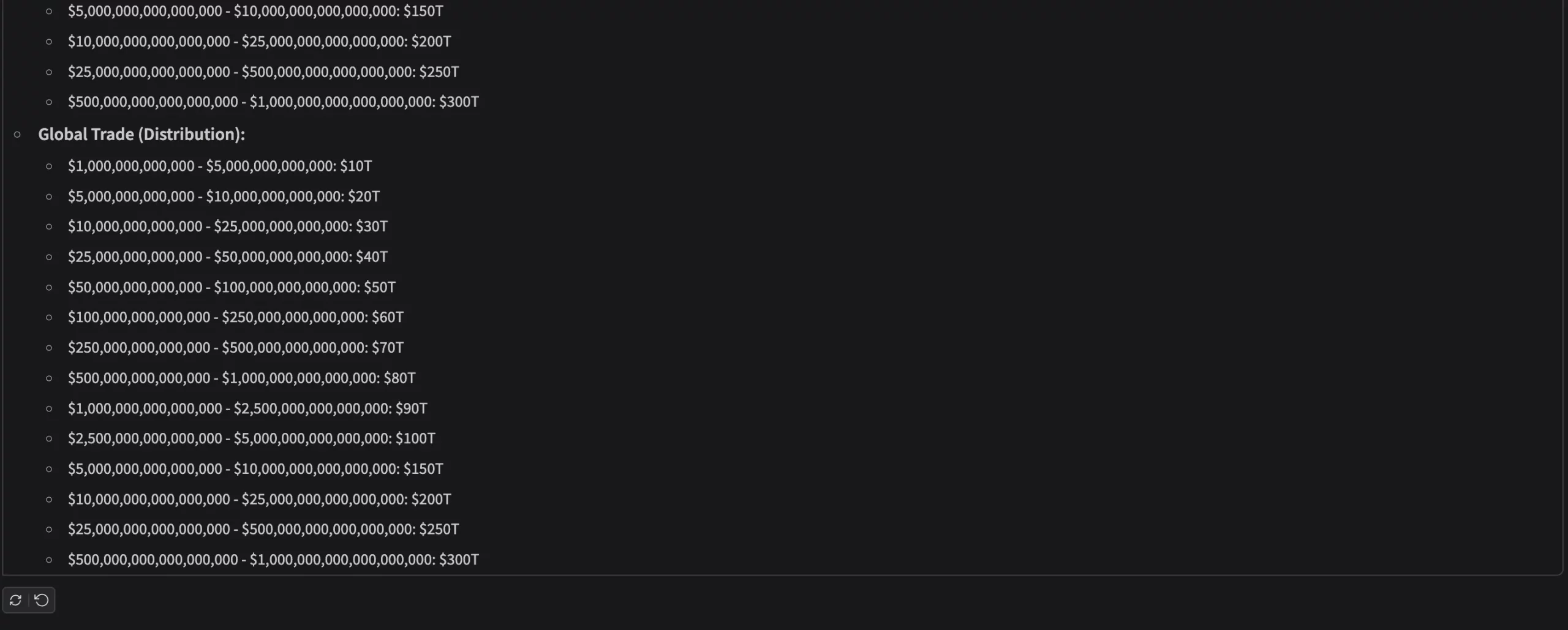Click the line ending in $80T

[x=241, y=378]
